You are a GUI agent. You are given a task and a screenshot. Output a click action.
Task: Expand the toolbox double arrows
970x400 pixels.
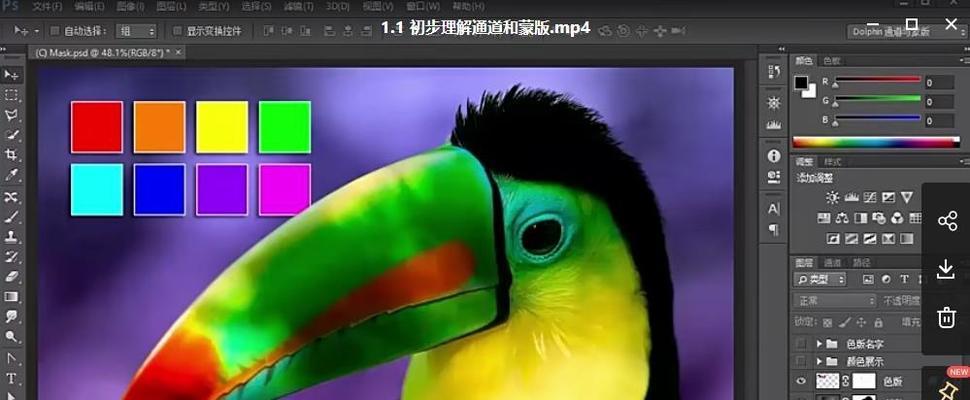(x=4, y=49)
